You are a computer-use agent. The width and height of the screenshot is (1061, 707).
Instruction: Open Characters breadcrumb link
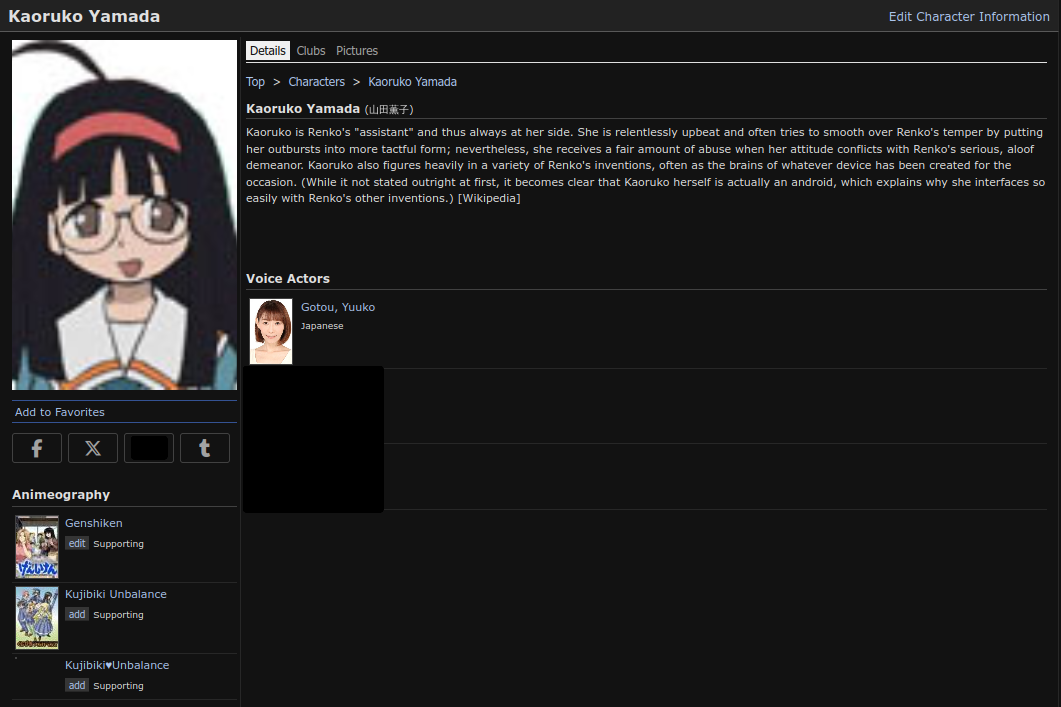coord(316,82)
